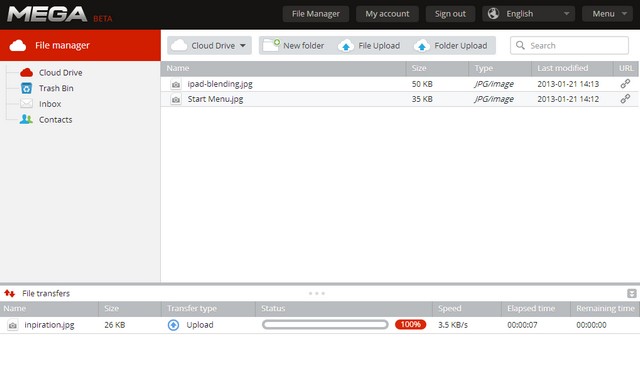Click the Sign out button
The image size is (640, 378).
pyautogui.click(x=450, y=14)
